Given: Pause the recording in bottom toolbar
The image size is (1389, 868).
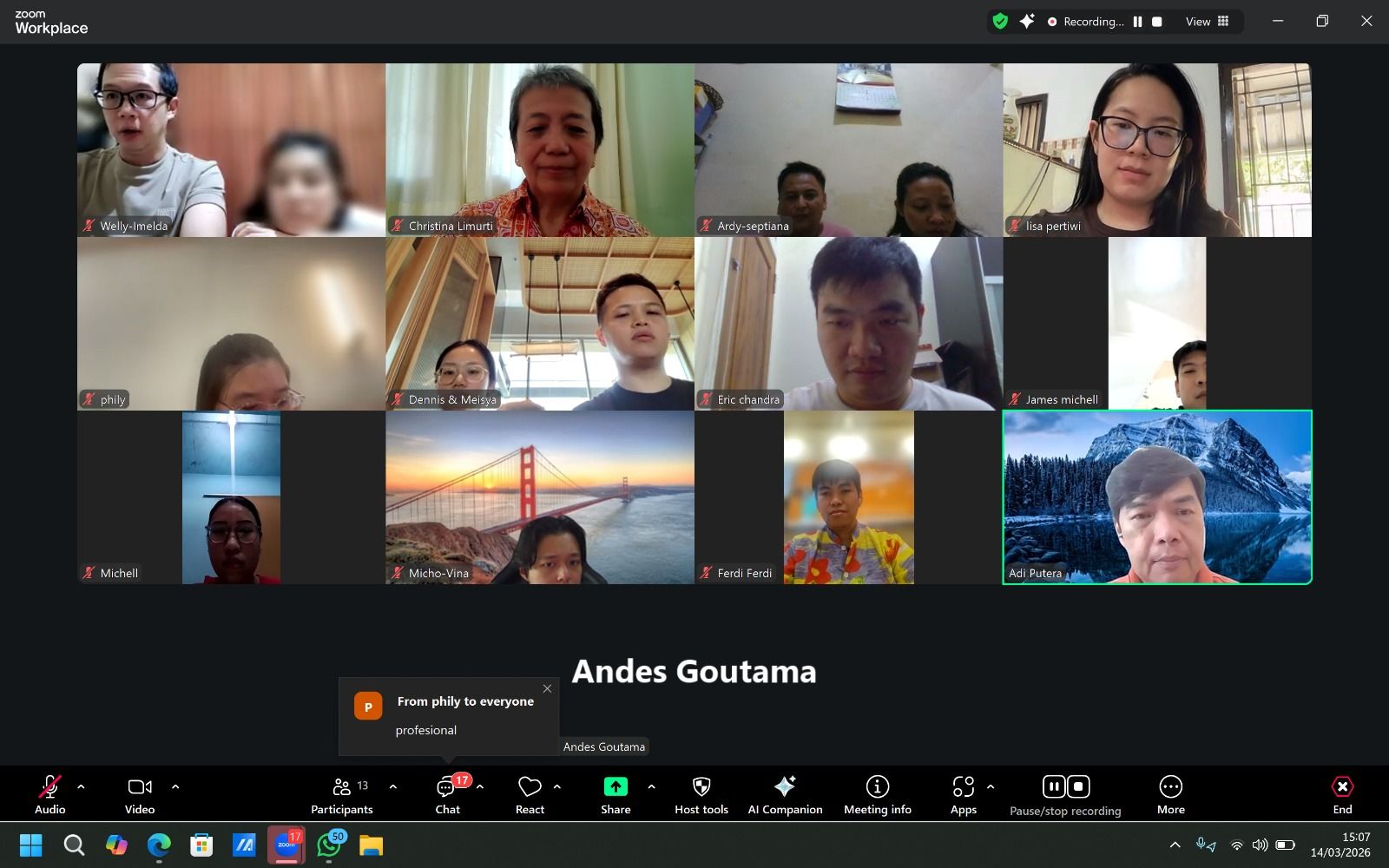Looking at the screenshot, I should [1054, 786].
